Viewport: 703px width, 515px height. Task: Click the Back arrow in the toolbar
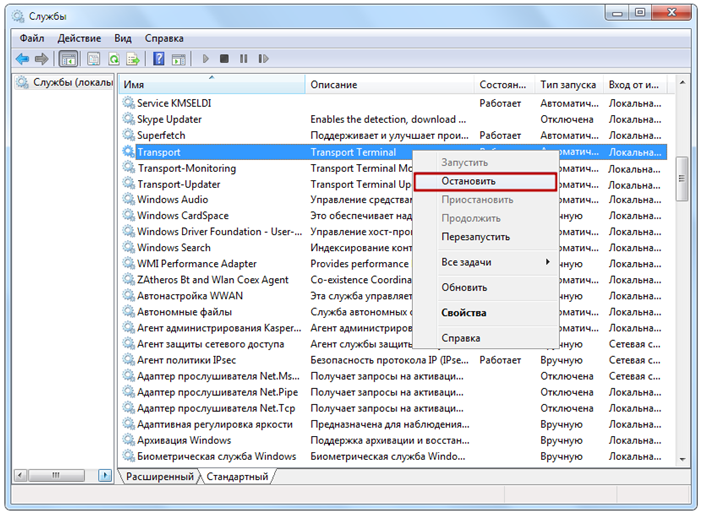tap(22, 59)
